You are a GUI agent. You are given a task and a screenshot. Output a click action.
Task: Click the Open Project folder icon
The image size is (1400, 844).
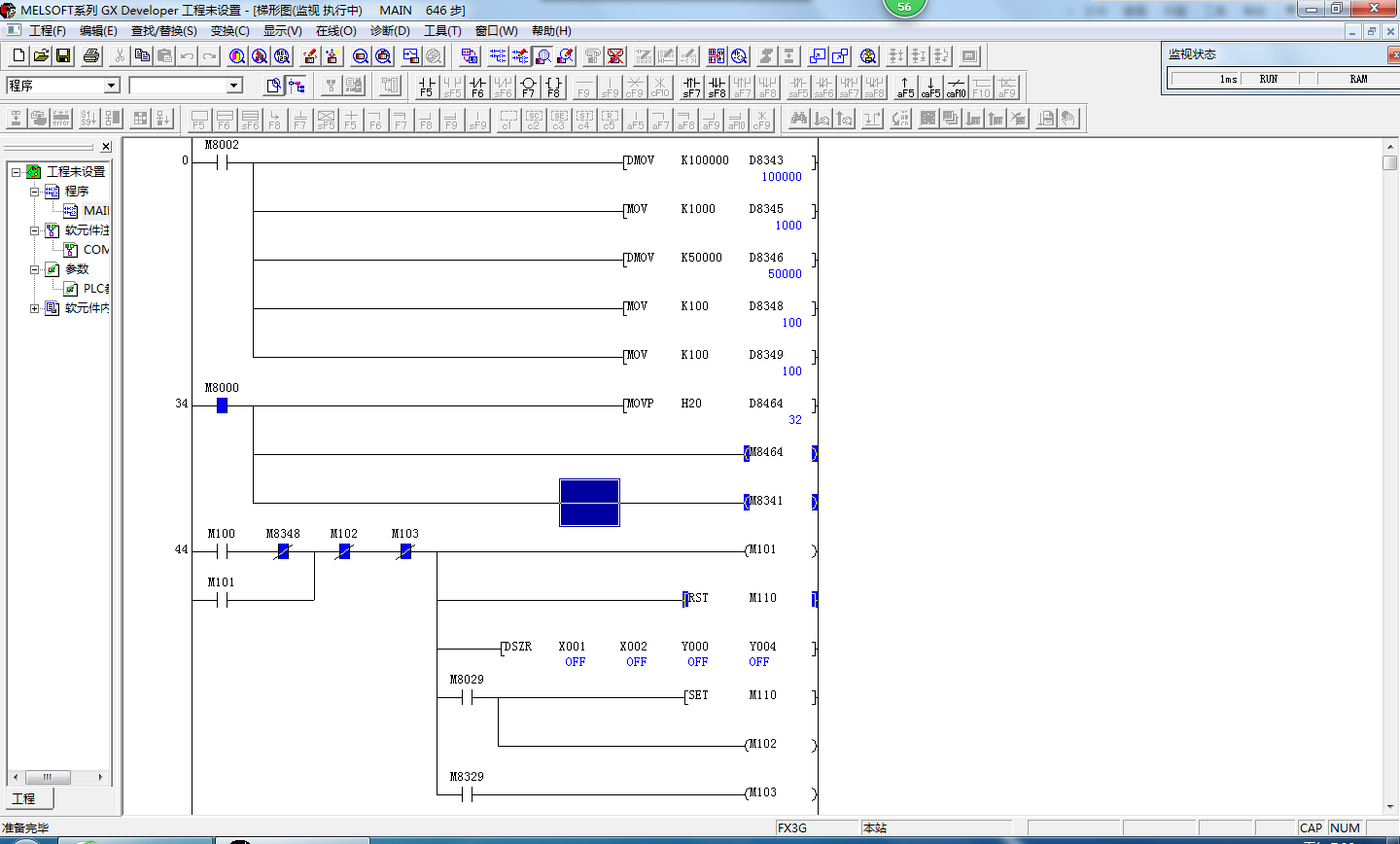41,56
